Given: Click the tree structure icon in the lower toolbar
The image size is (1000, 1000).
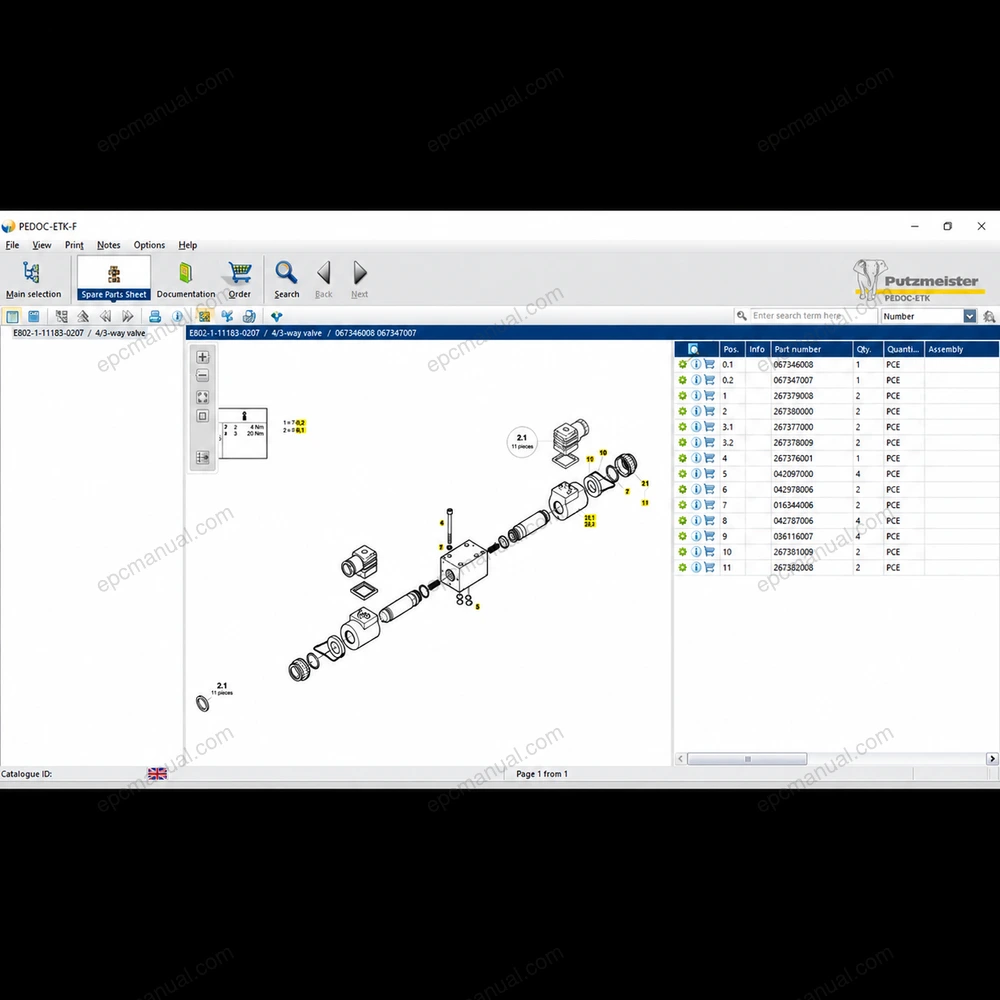Looking at the screenshot, I should 61,316.
